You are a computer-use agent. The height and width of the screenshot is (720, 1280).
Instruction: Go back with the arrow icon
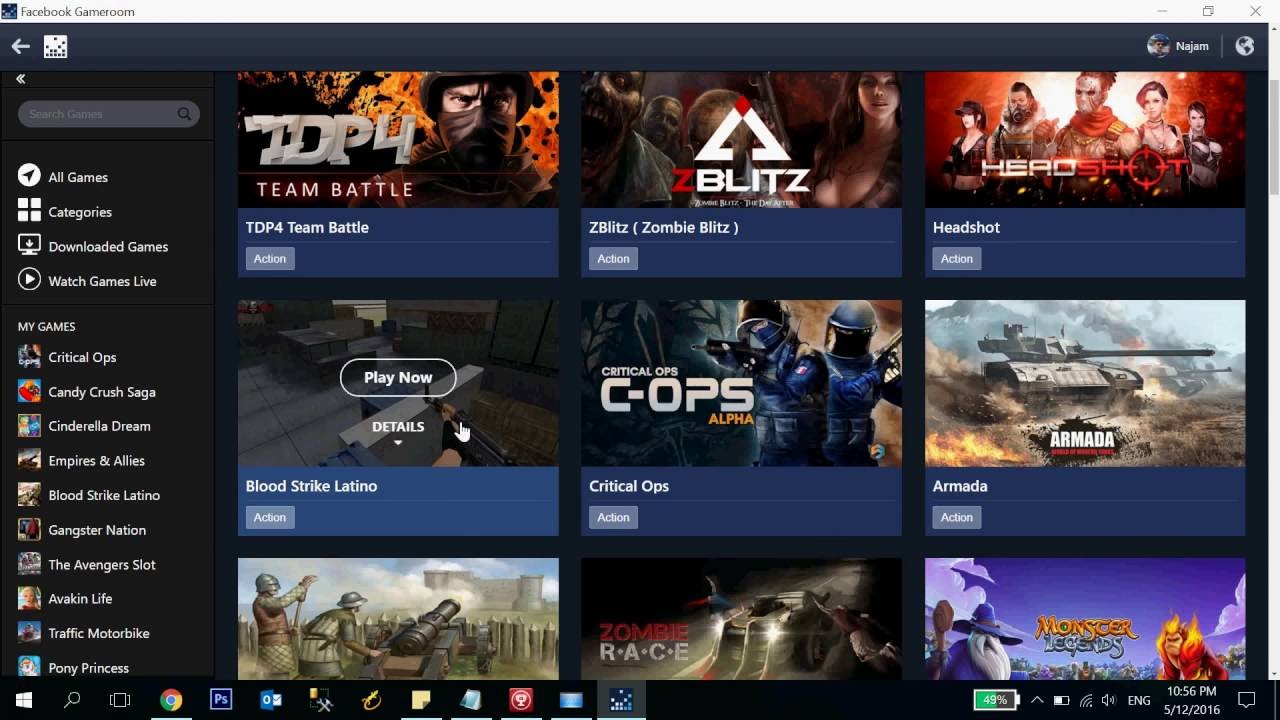tap(21, 46)
